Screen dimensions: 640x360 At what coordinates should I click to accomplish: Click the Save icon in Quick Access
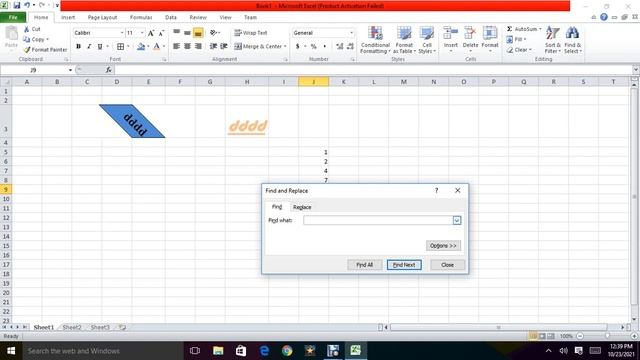coord(17,5)
